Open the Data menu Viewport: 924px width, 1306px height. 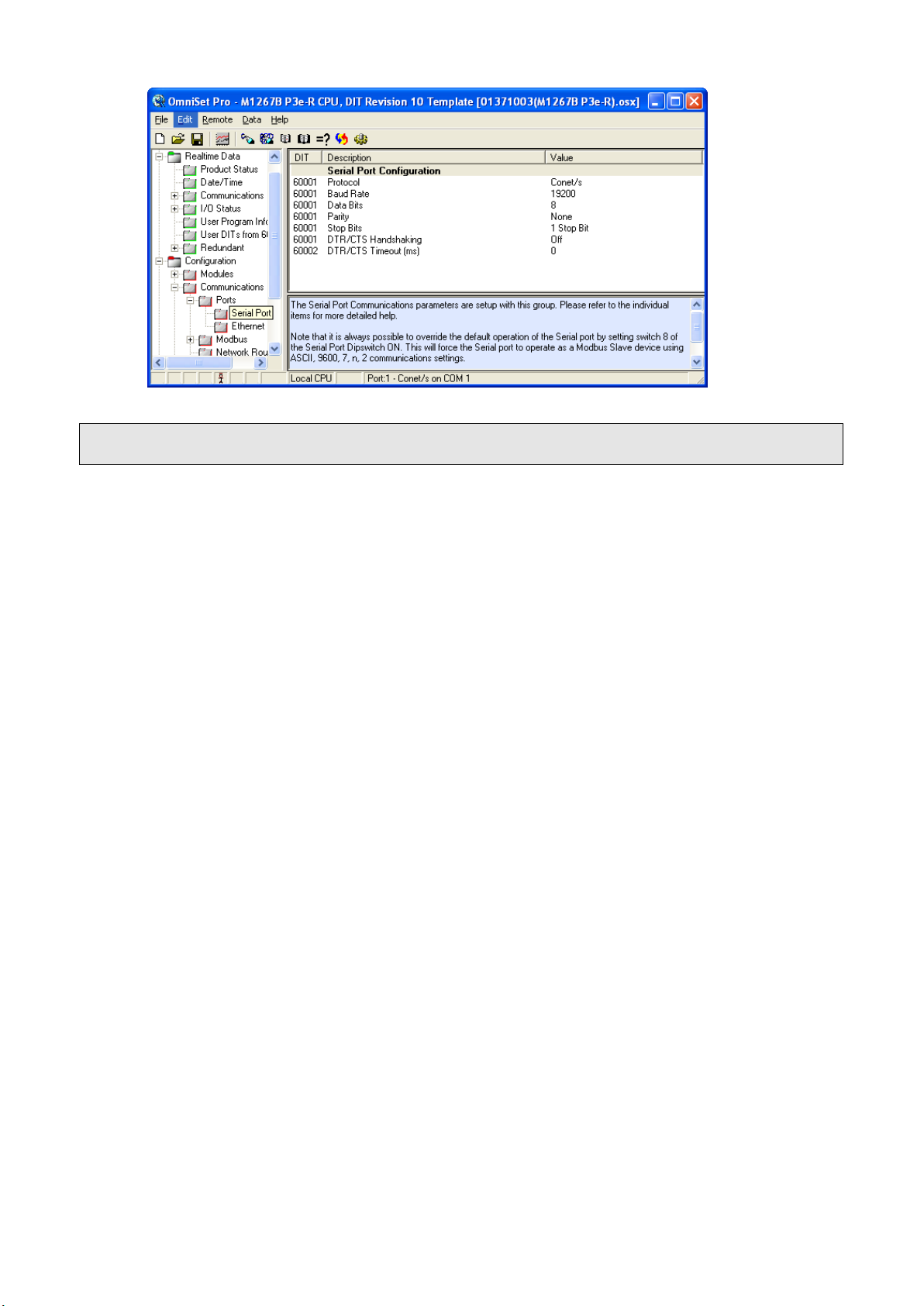251,120
